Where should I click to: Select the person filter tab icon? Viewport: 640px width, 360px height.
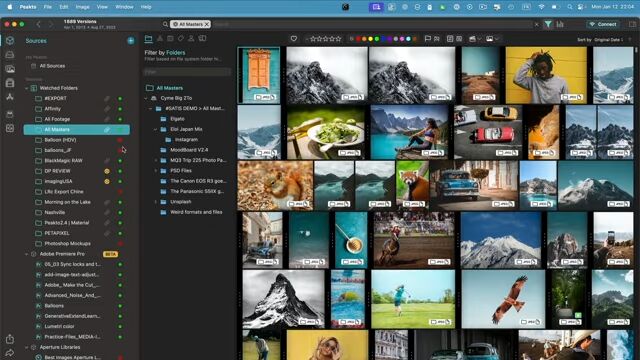[x=191, y=38]
